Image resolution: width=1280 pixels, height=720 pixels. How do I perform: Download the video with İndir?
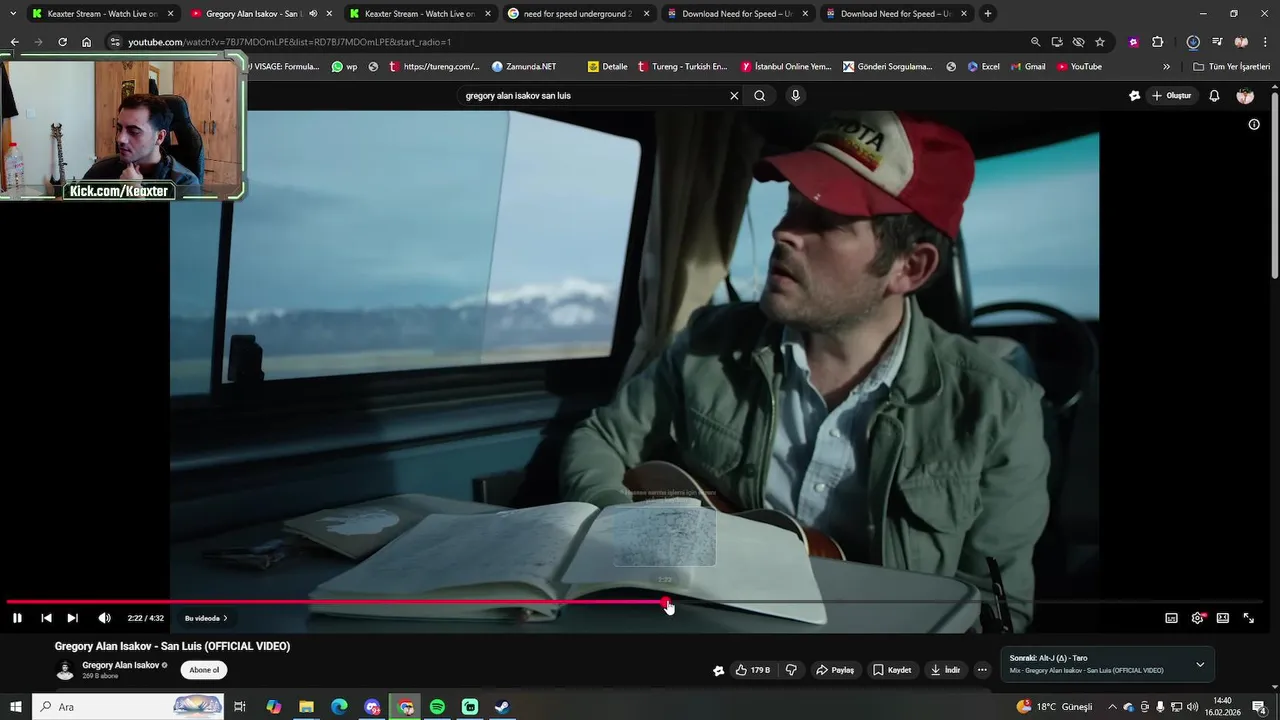(945, 670)
